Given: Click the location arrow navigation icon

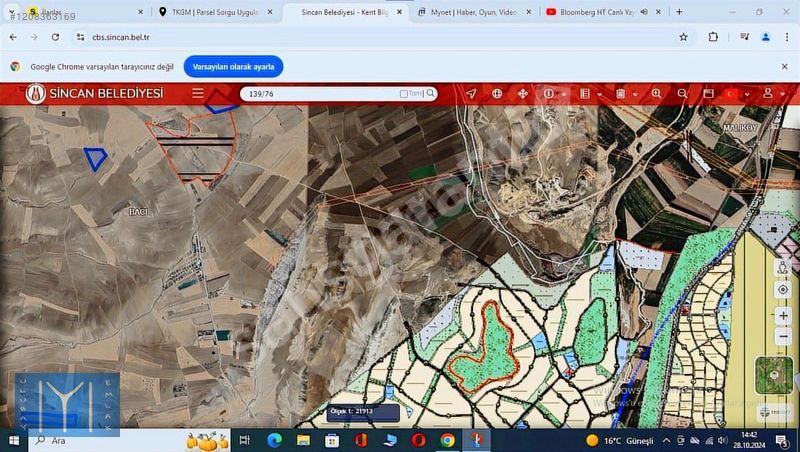Looking at the screenshot, I should pyautogui.click(x=471, y=94).
